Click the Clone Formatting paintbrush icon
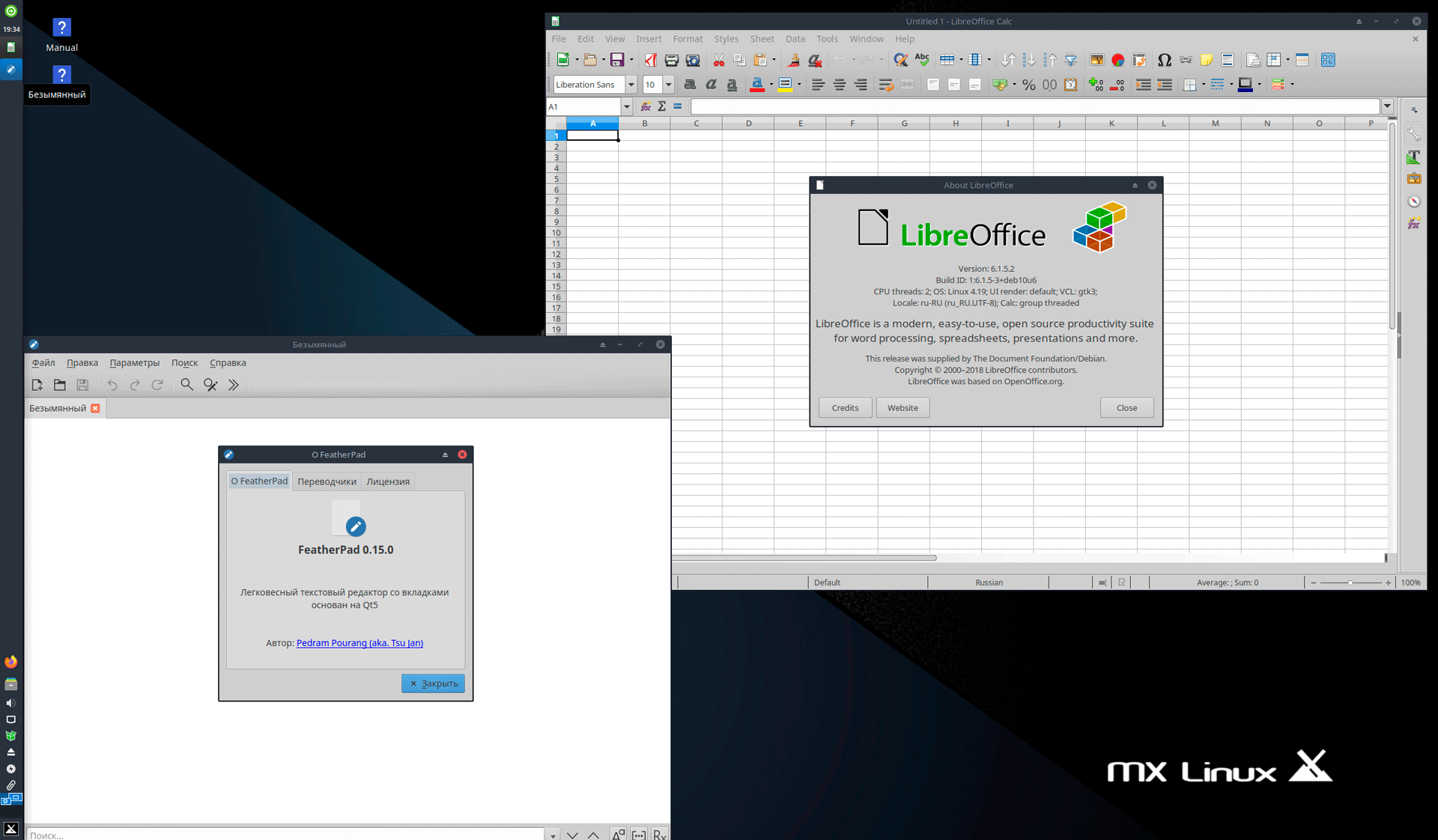Image resolution: width=1438 pixels, height=840 pixels. coord(794,61)
